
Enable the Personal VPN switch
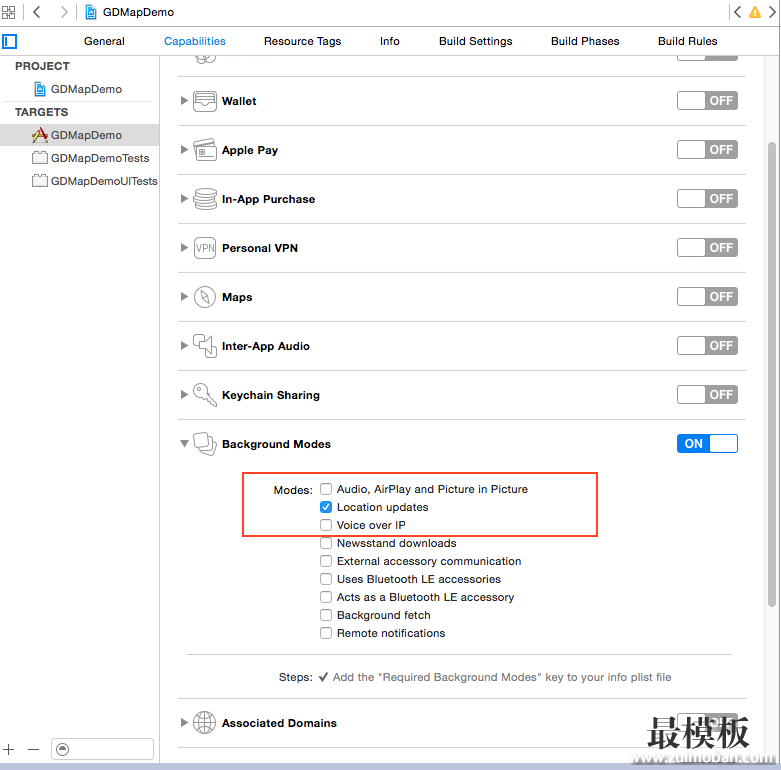[707, 248]
